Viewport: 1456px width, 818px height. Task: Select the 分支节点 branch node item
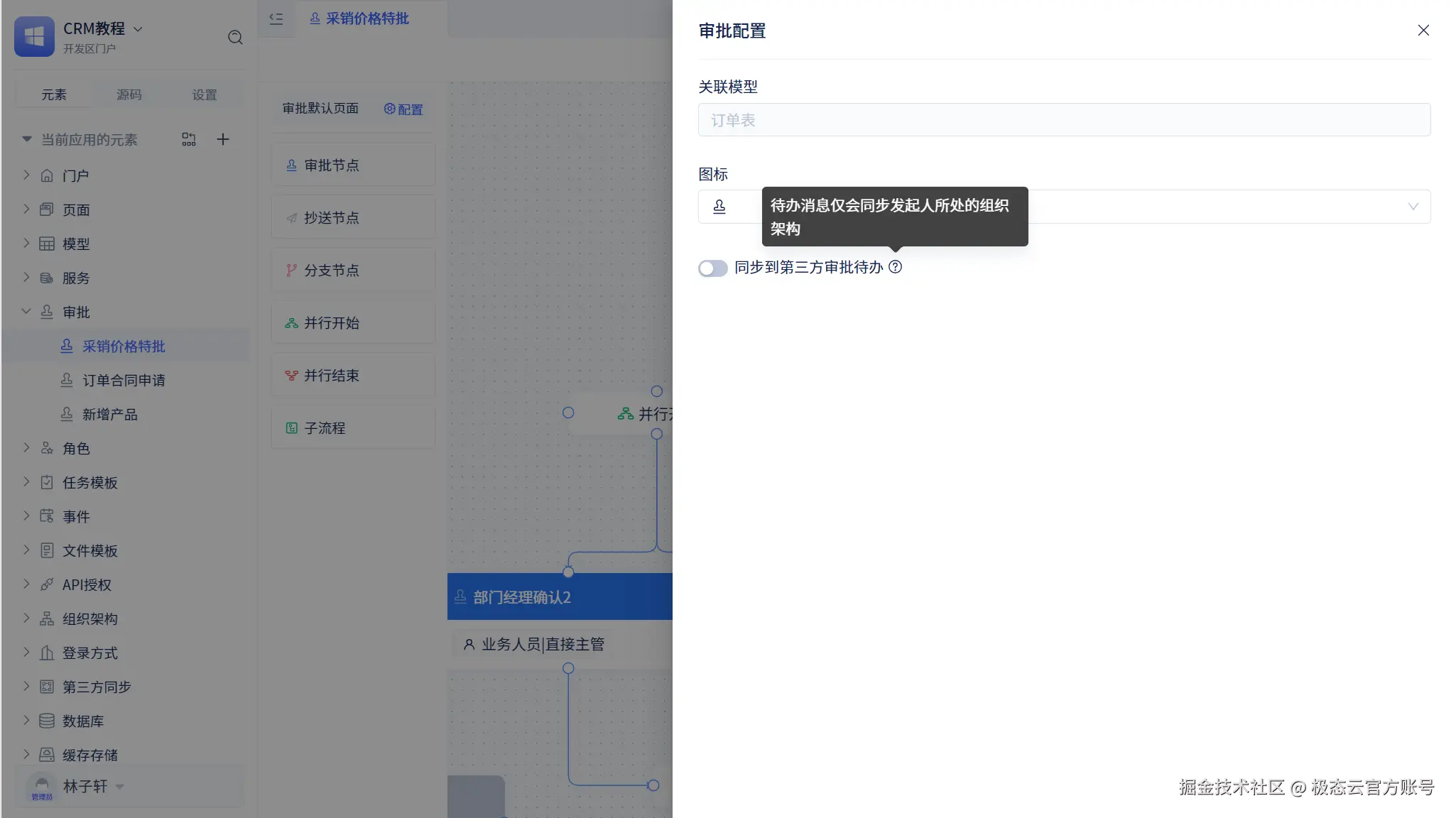(353, 271)
